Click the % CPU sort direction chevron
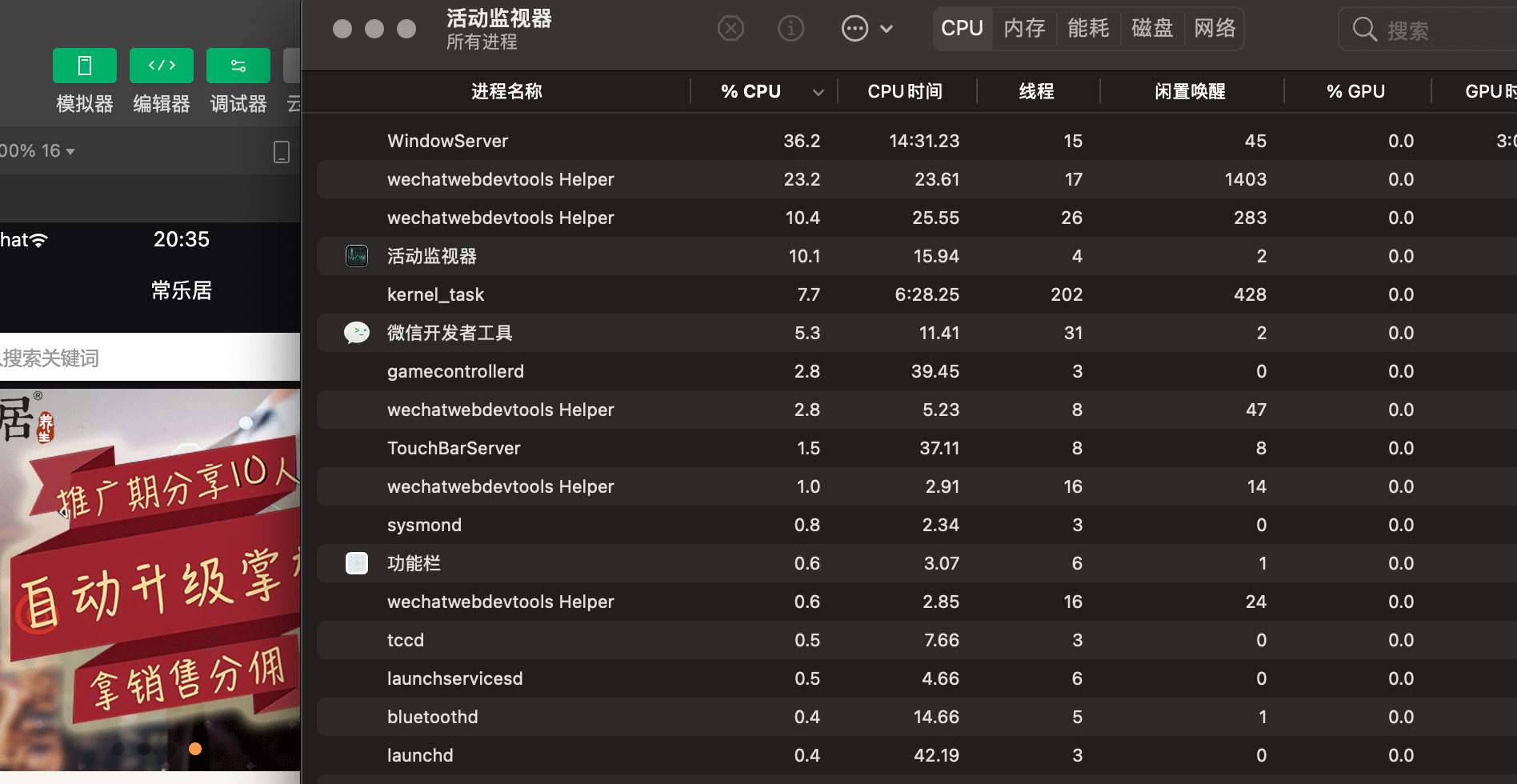1517x784 pixels. click(818, 92)
